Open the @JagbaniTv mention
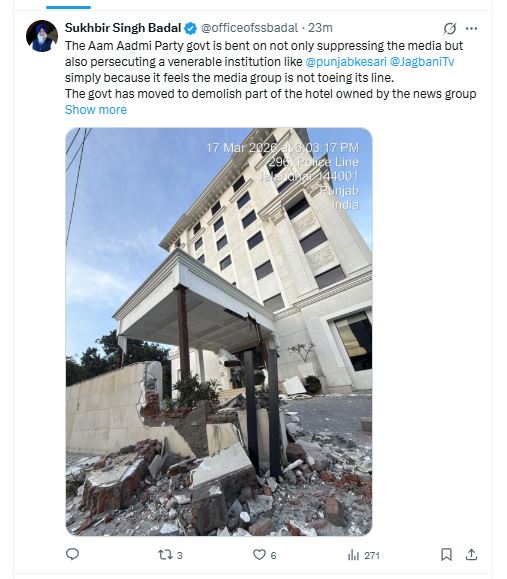The image size is (507, 579). point(422,62)
